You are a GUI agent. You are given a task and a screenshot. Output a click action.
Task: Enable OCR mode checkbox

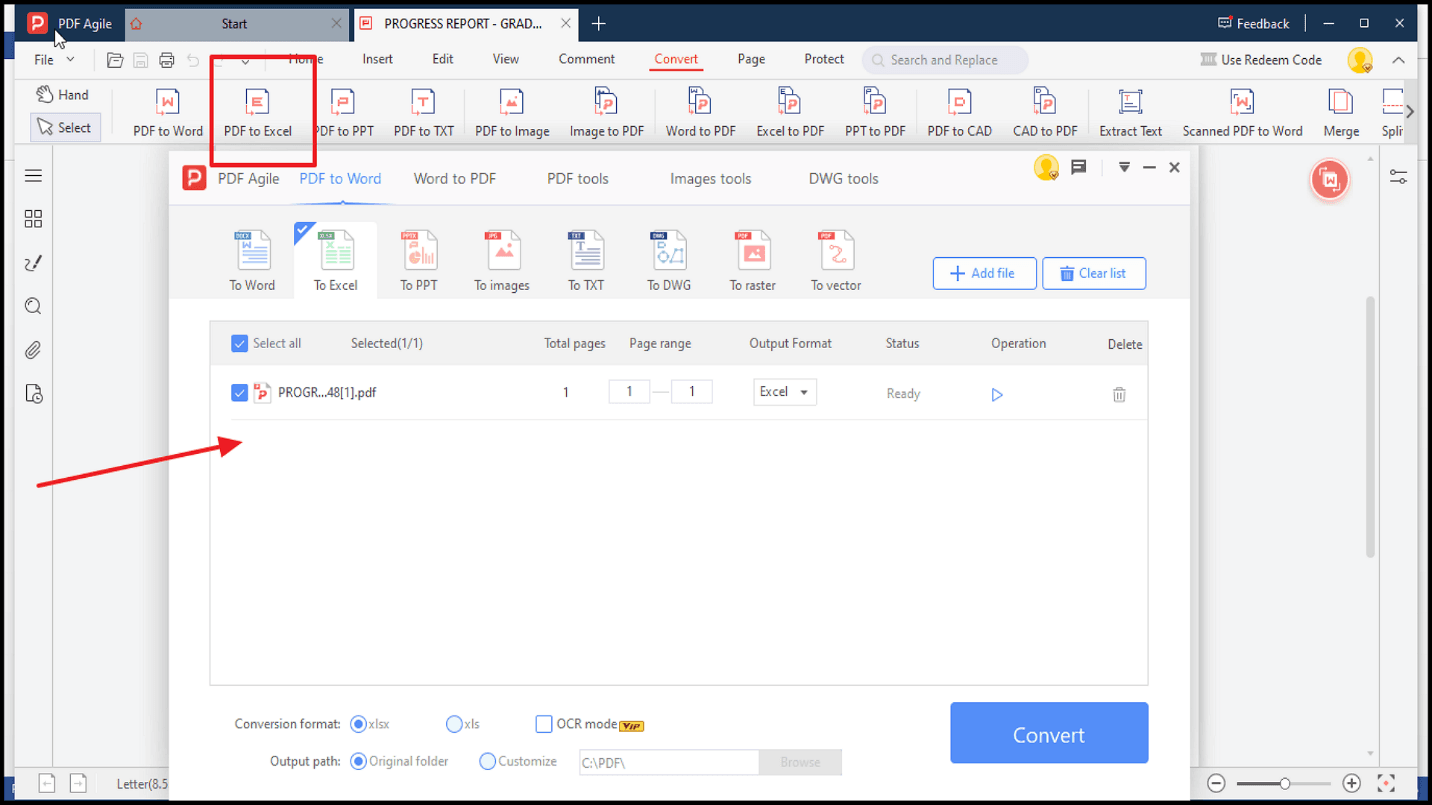click(x=544, y=724)
